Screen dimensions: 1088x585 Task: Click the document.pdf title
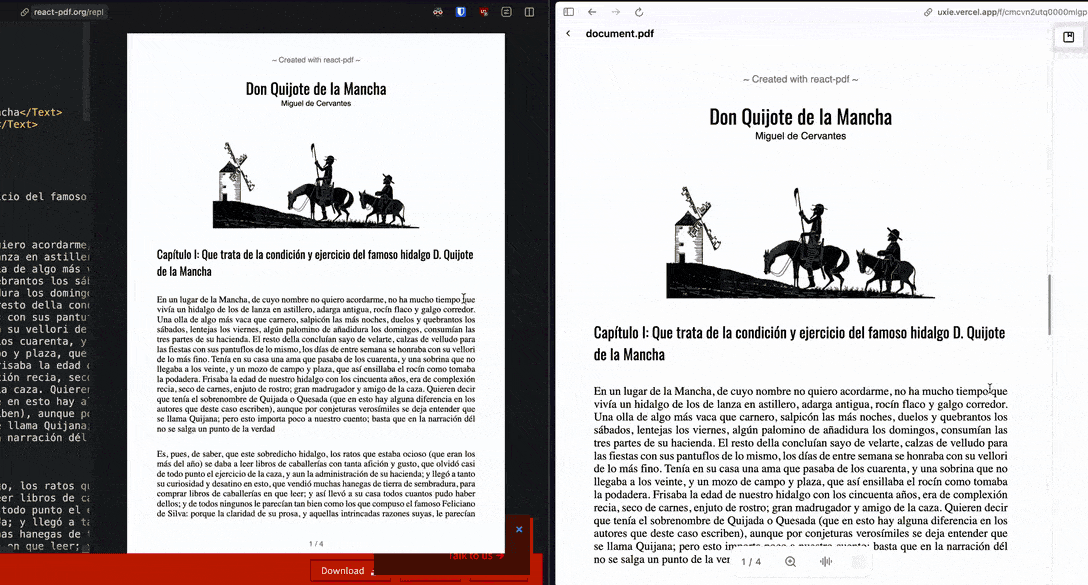coord(620,33)
